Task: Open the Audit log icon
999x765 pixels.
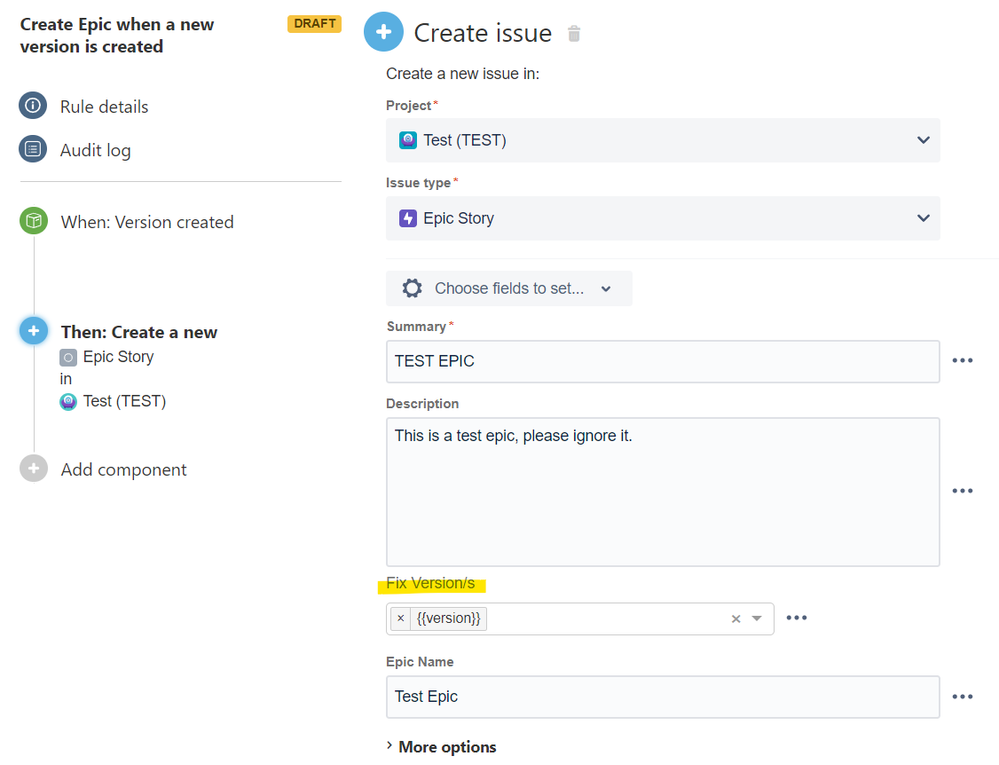Action: tap(33, 149)
